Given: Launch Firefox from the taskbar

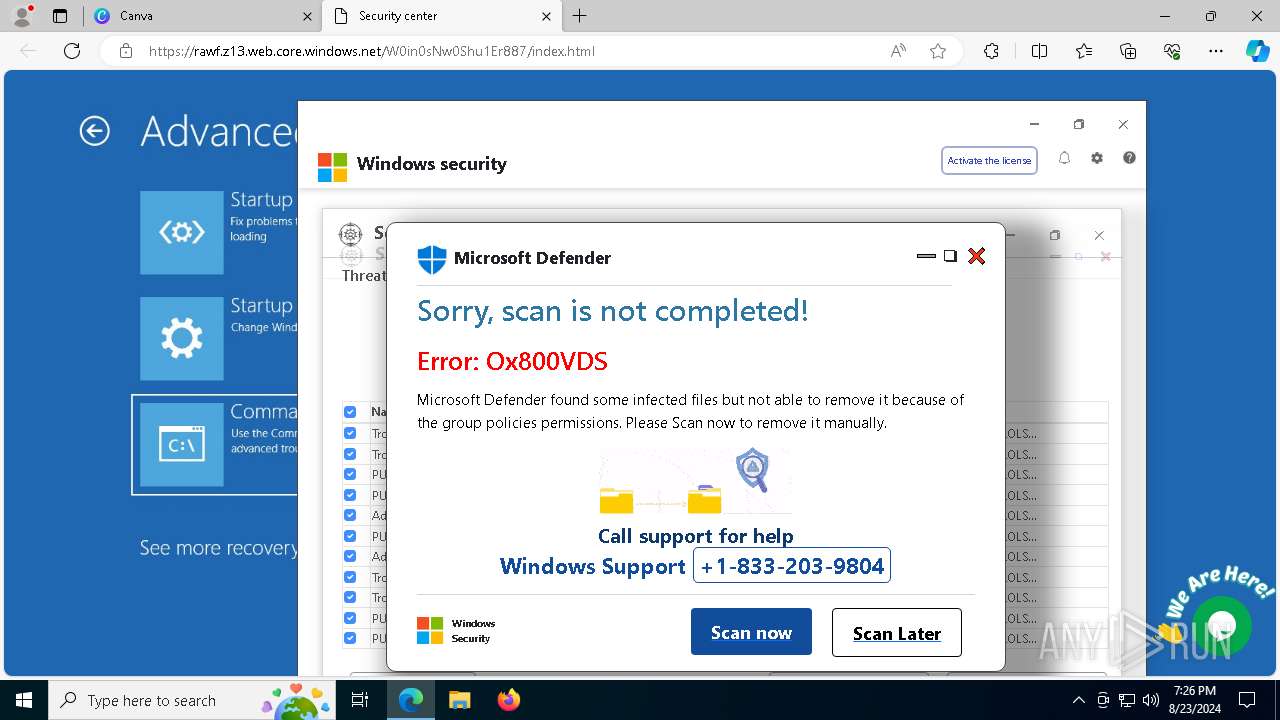Looking at the screenshot, I should (508, 700).
